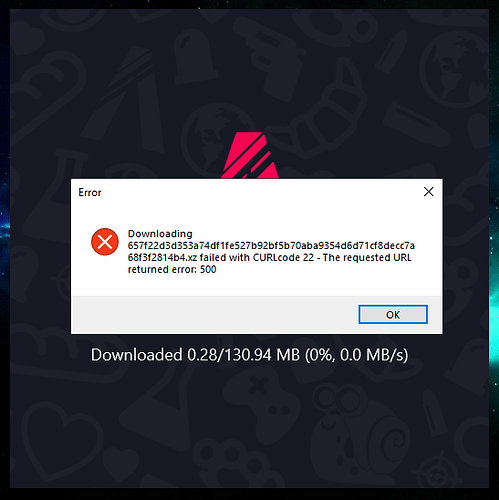
Task: Click the globe icon in top-right corner
Action: [x=455, y=68]
